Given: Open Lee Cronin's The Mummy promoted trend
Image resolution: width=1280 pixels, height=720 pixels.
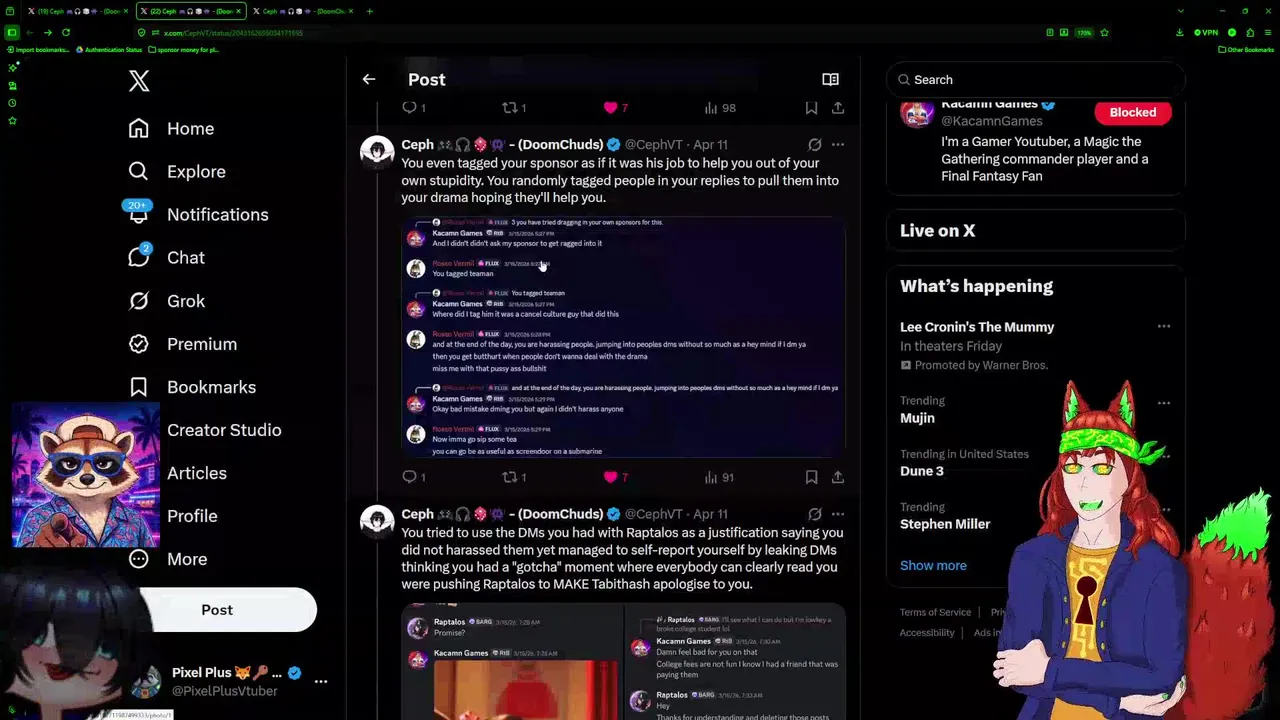Looking at the screenshot, I should [977, 327].
